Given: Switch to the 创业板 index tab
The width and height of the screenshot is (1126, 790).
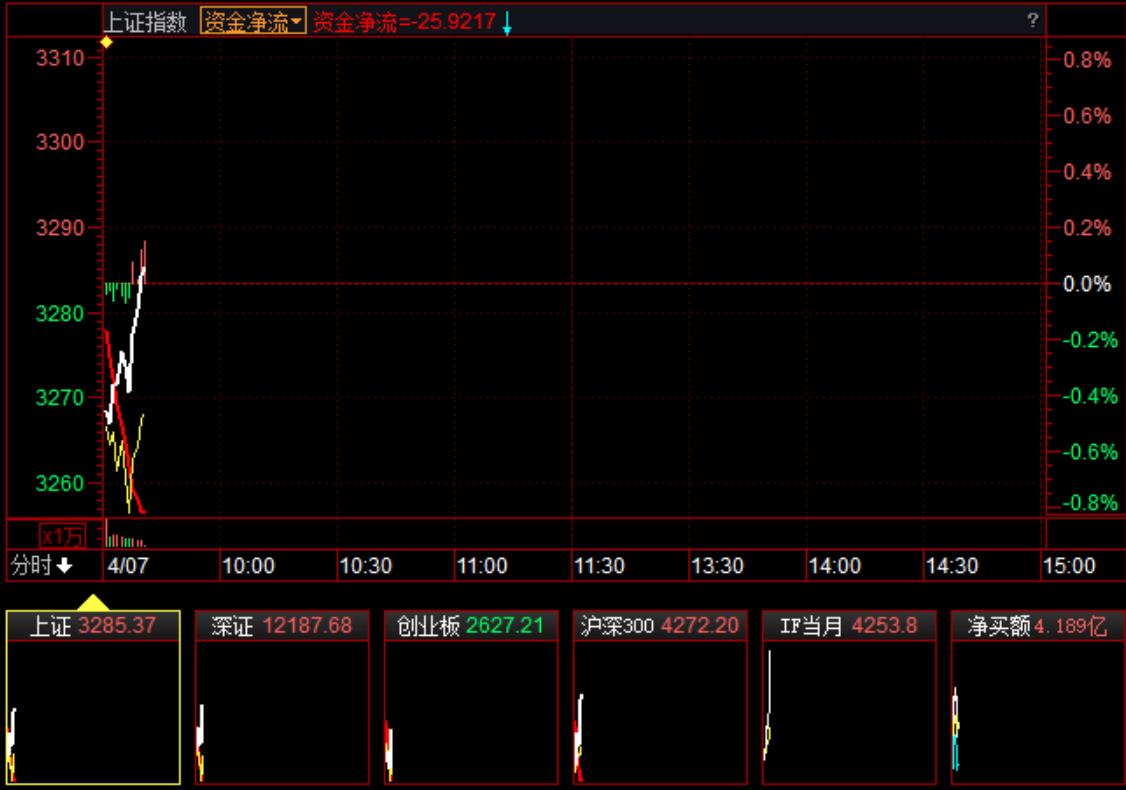Looking at the screenshot, I should pos(471,626).
